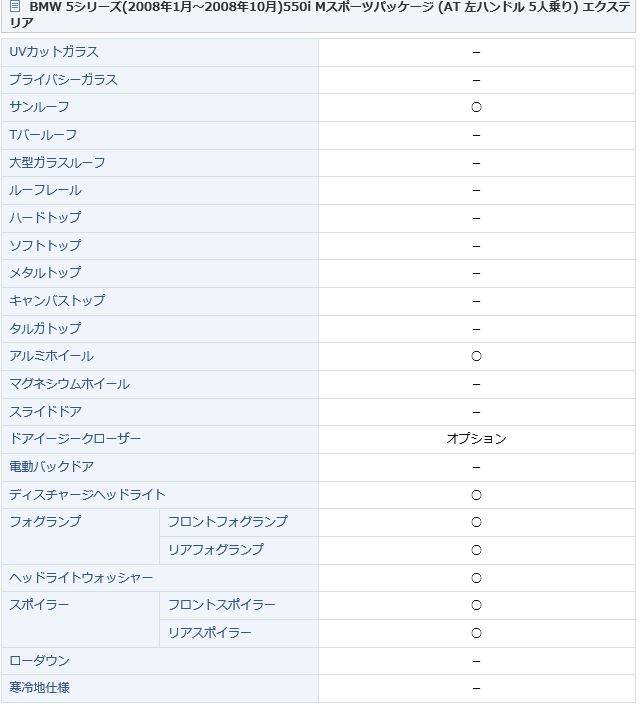This screenshot has height=704, width=642.
Task: Click the フロントスポイラー circle mark
Action: [476, 606]
